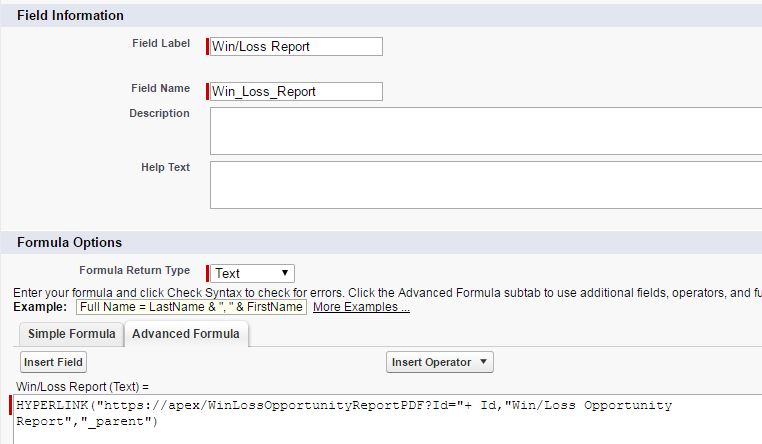Select the Advanced Formula tab

point(186,334)
